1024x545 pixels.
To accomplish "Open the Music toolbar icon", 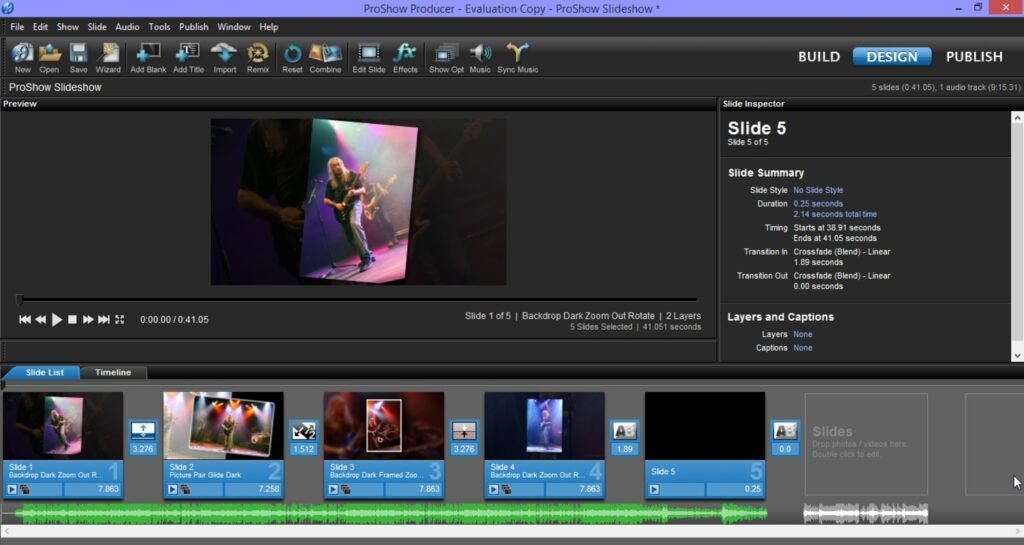I will tap(480, 57).
